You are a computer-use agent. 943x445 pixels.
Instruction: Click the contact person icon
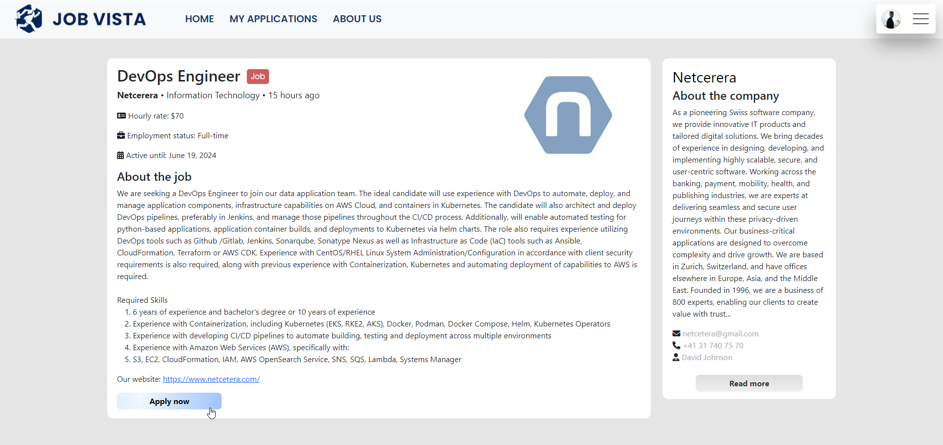(676, 357)
